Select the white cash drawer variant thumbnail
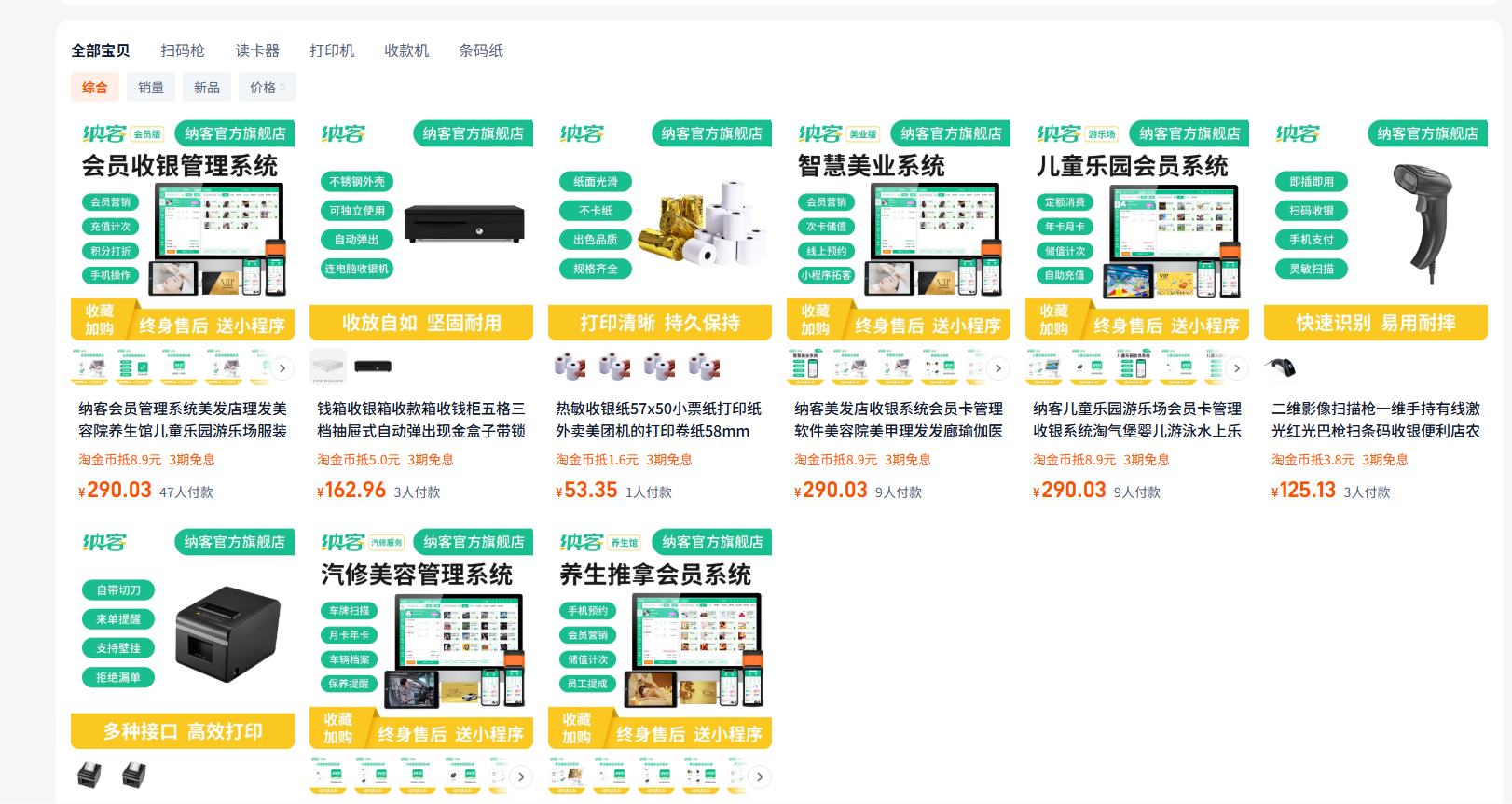The height and width of the screenshot is (804, 1512). (328, 367)
